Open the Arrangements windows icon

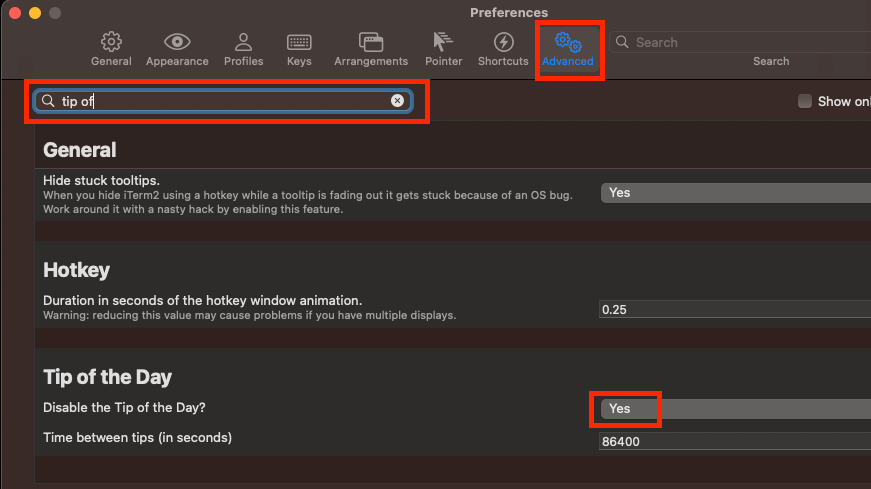[x=371, y=42]
